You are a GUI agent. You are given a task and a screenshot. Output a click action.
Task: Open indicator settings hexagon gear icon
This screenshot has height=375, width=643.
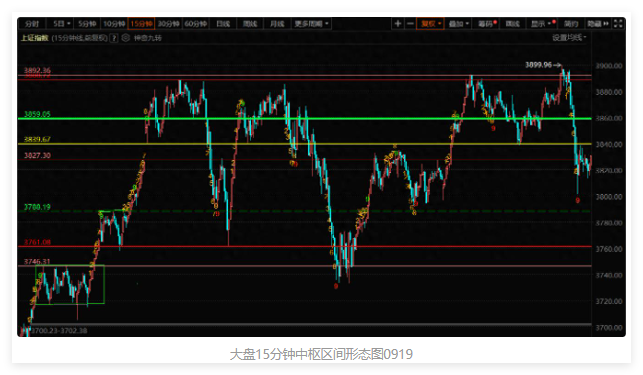point(126,38)
